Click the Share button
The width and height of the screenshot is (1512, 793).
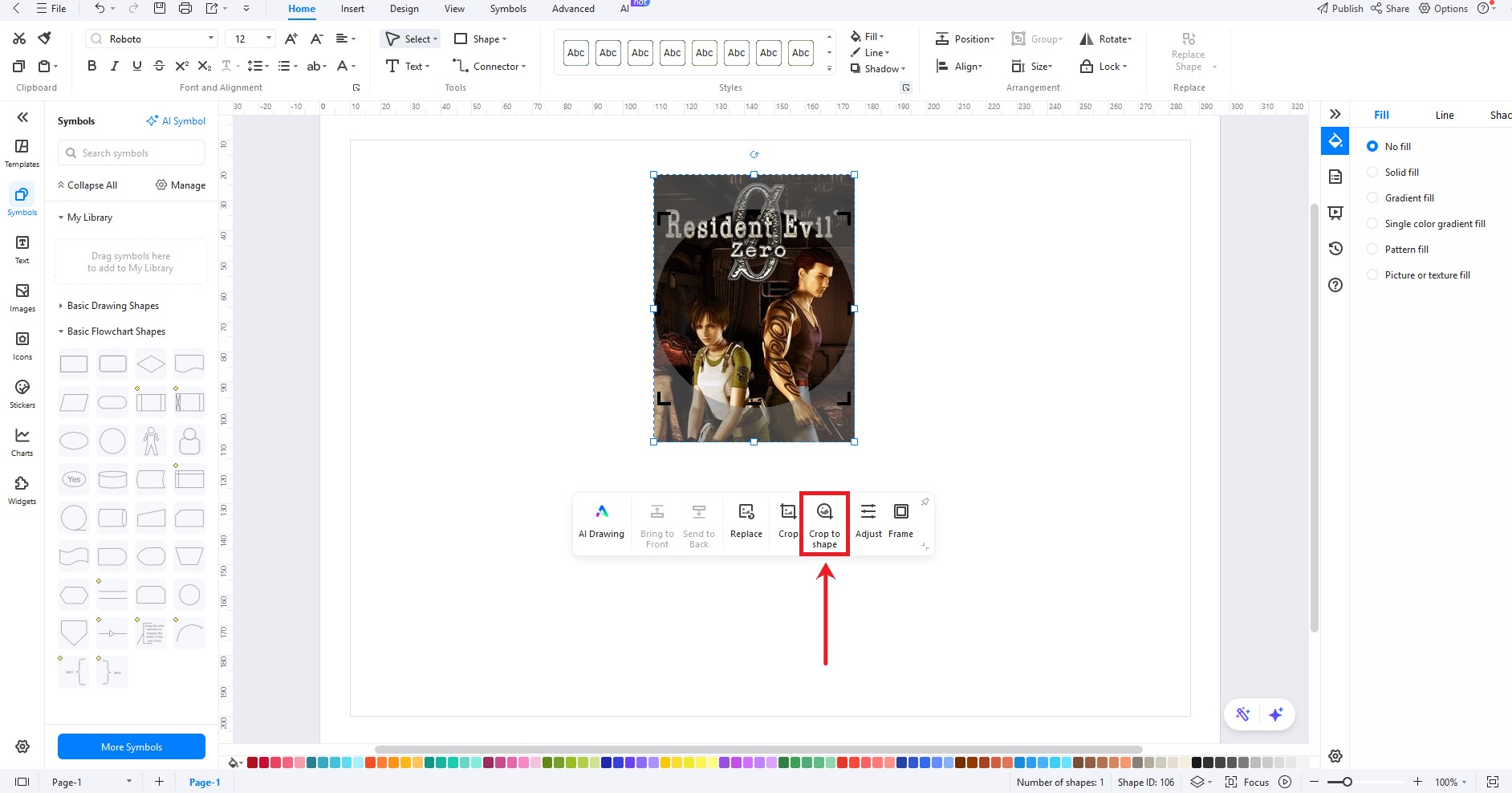click(x=1390, y=8)
